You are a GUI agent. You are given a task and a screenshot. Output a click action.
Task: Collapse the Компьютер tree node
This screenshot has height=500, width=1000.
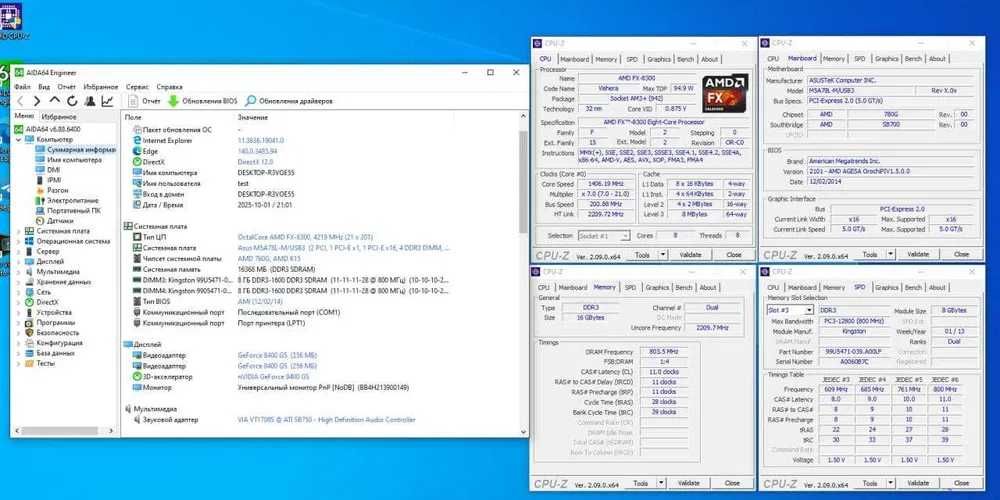pyautogui.click(x=18, y=139)
